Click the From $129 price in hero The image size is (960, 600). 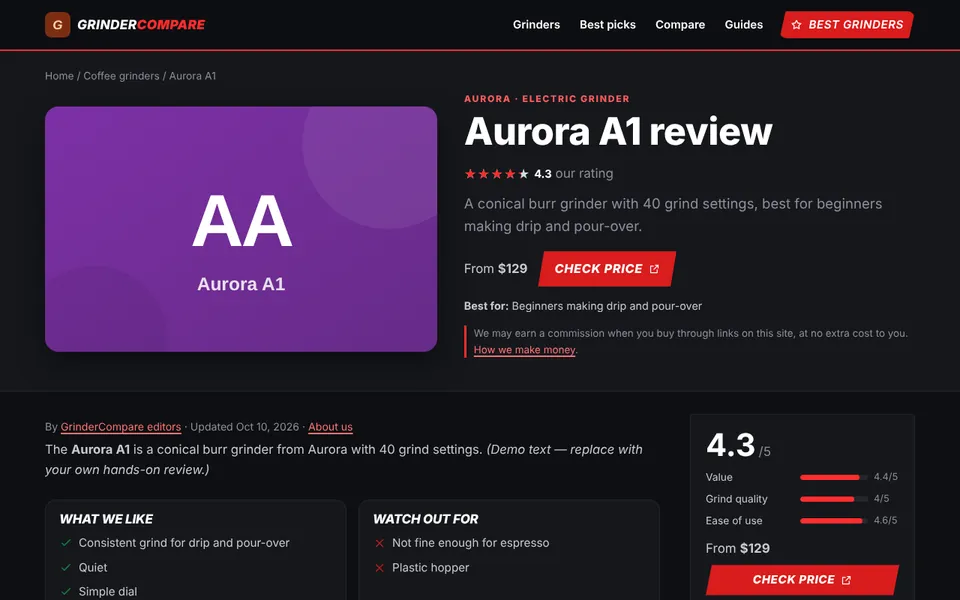pos(495,269)
